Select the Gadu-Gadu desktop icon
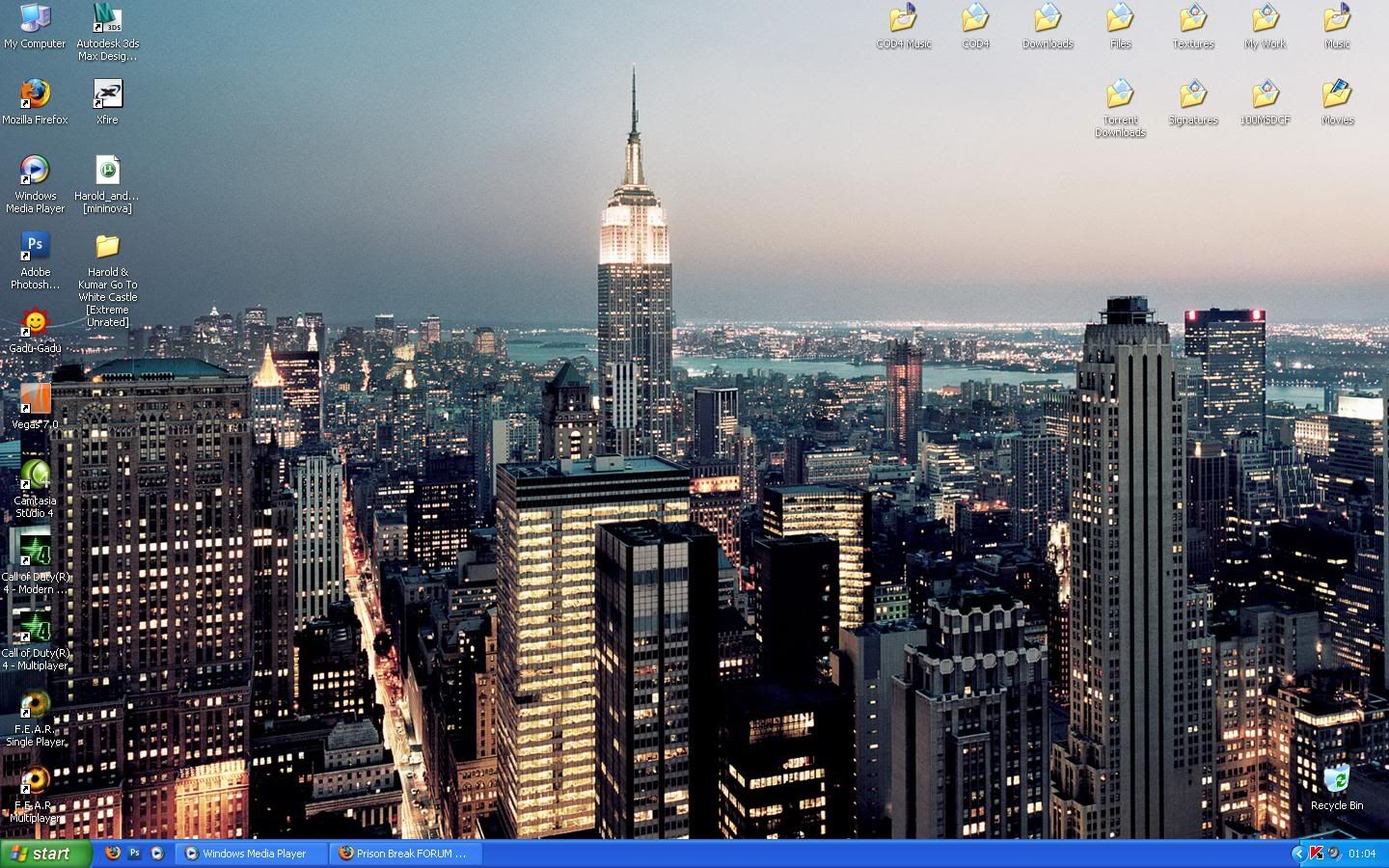Screen dimensions: 1389x868 click(x=35, y=323)
